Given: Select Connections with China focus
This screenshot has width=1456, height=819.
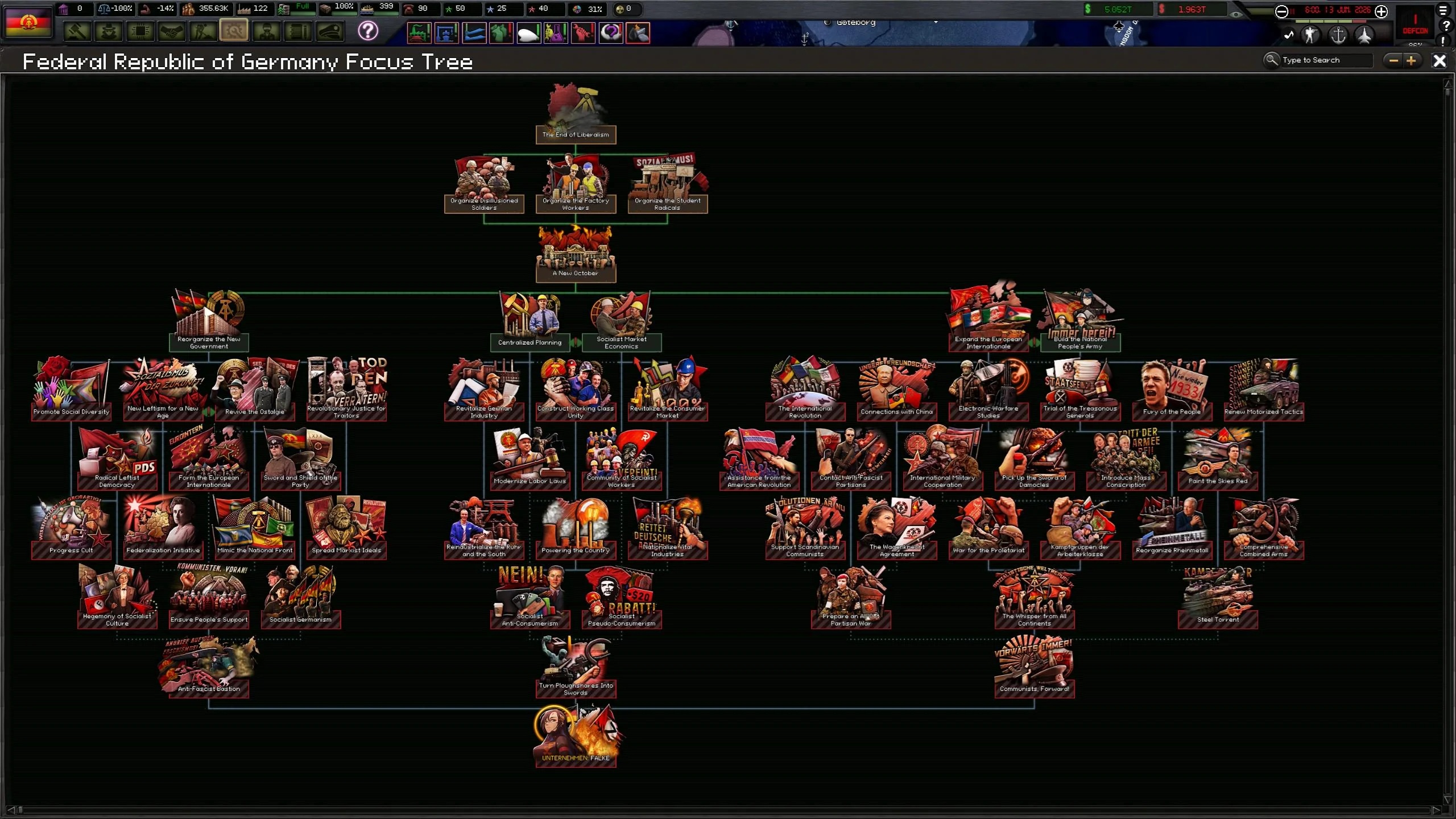Looking at the screenshot, I should pyautogui.click(x=897, y=390).
